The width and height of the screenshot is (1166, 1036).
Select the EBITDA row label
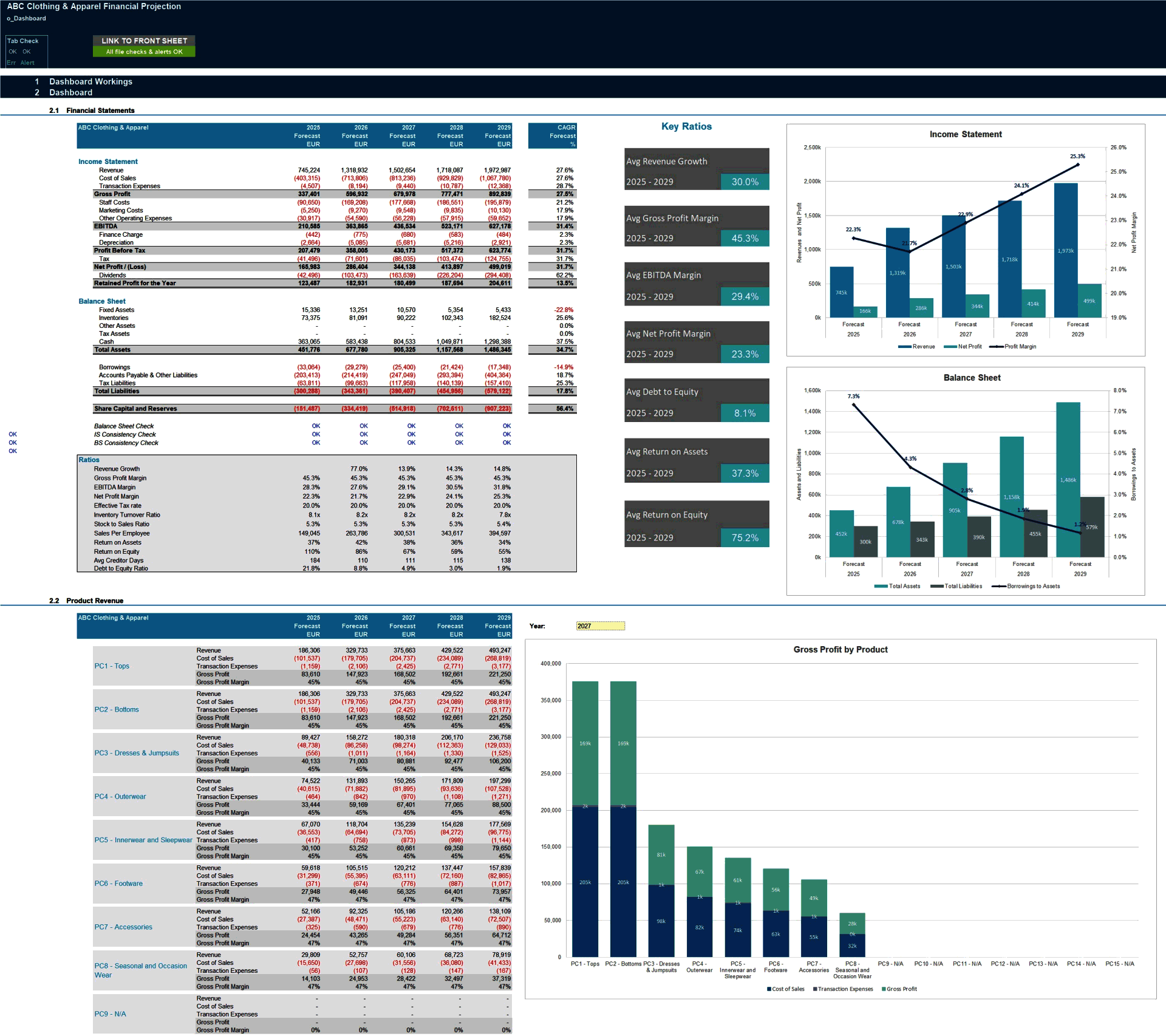click(x=106, y=227)
